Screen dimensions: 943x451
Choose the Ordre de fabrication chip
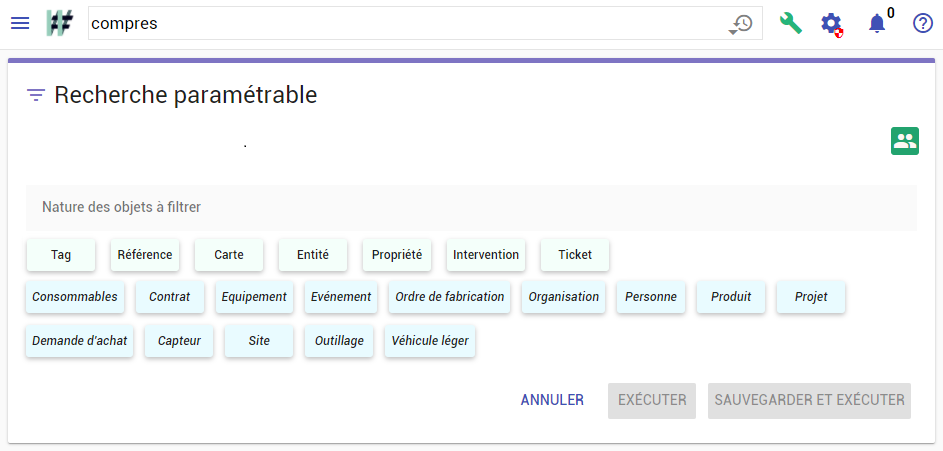tap(450, 297)
